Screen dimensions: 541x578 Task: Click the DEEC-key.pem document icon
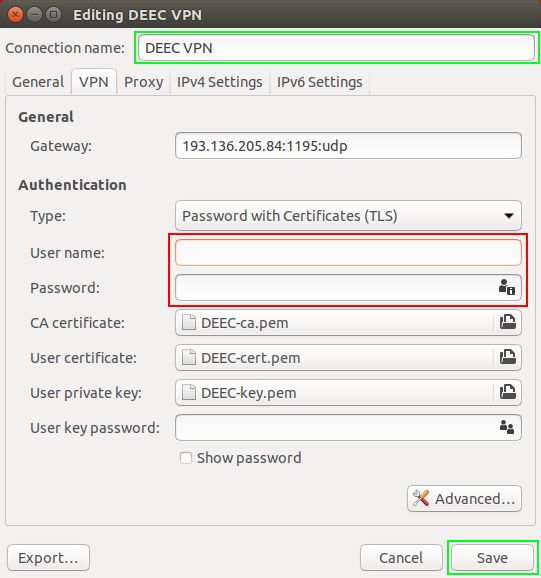[x=189, y=392]
